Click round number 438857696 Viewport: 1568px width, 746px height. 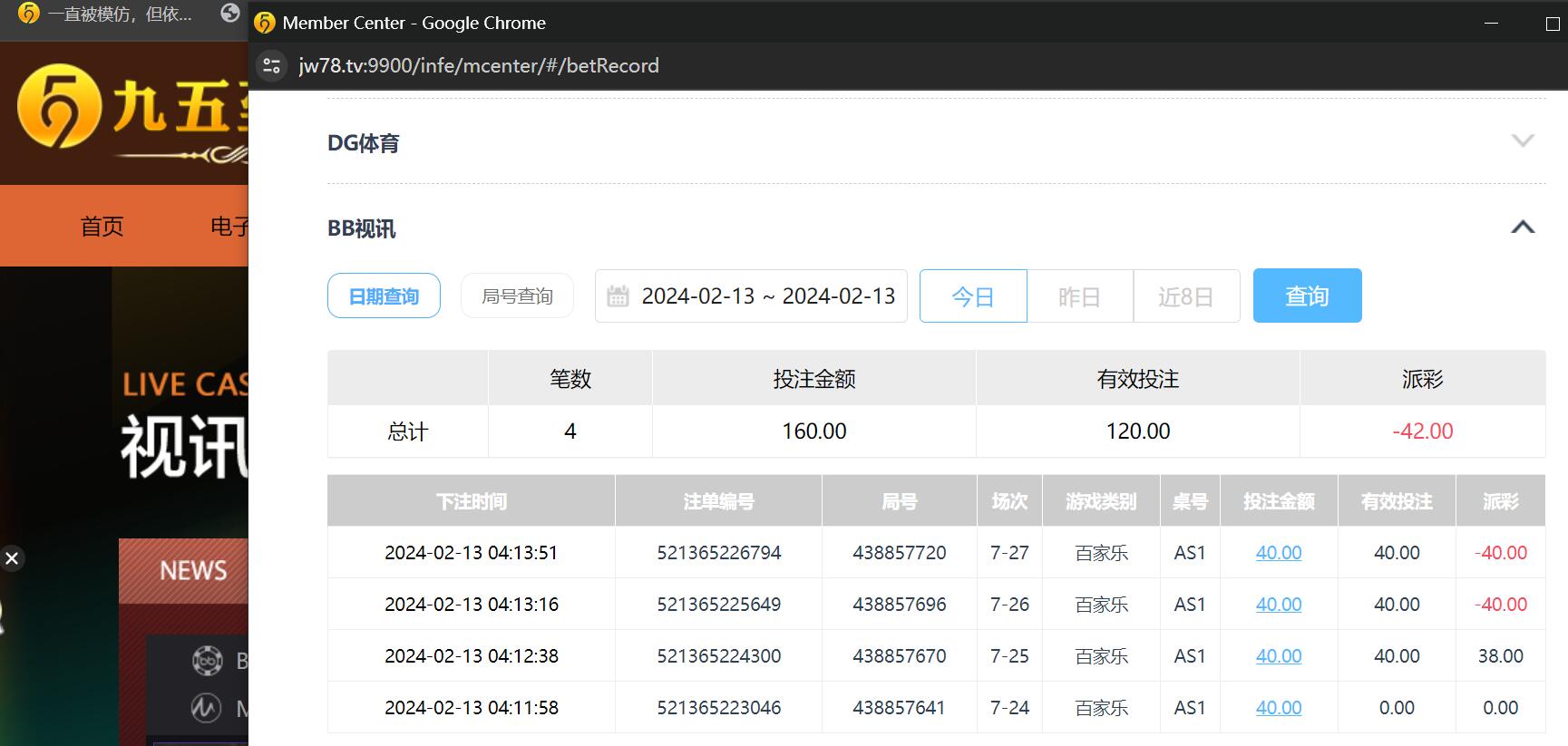point(900,605)
